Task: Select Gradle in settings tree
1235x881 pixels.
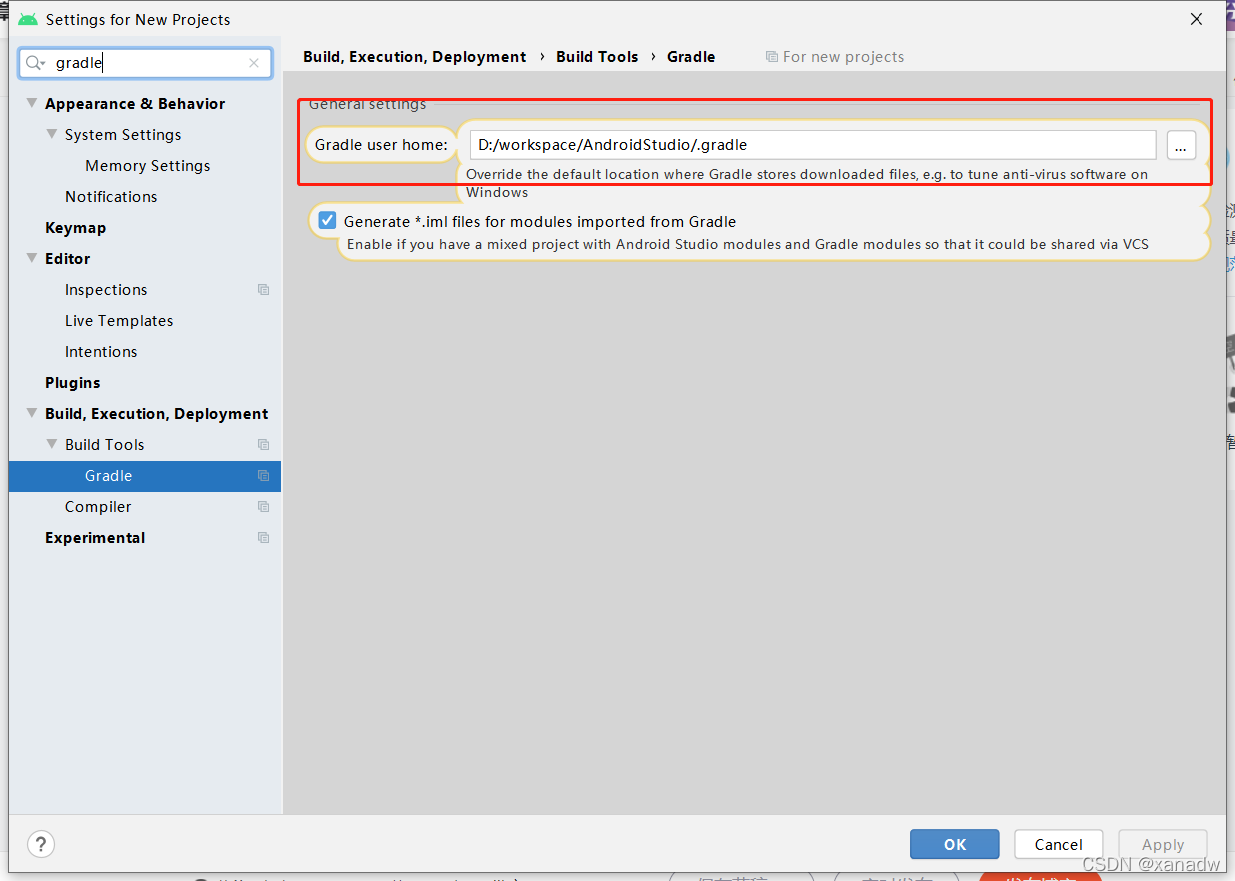Action: pos(145,476)
